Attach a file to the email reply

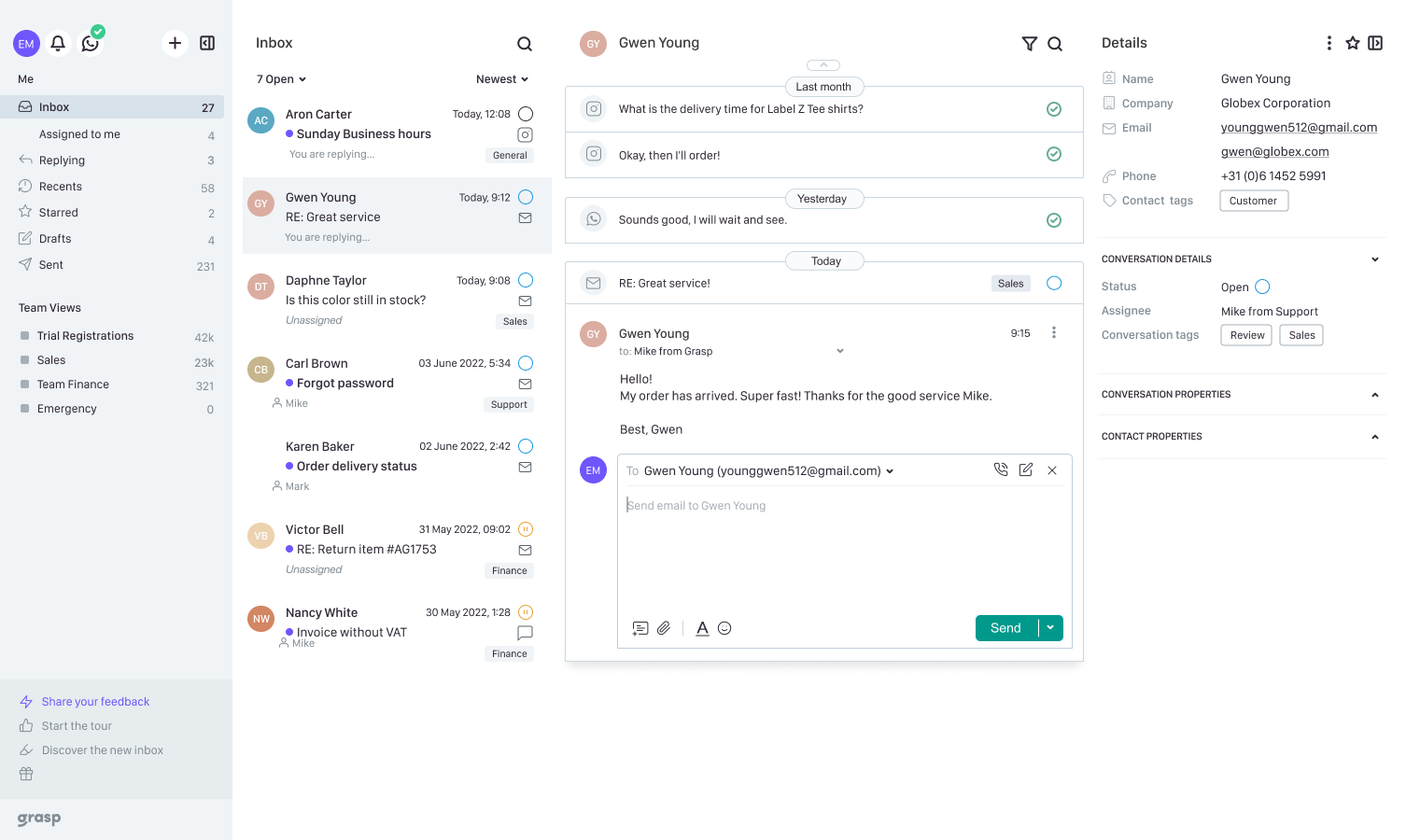664,628
